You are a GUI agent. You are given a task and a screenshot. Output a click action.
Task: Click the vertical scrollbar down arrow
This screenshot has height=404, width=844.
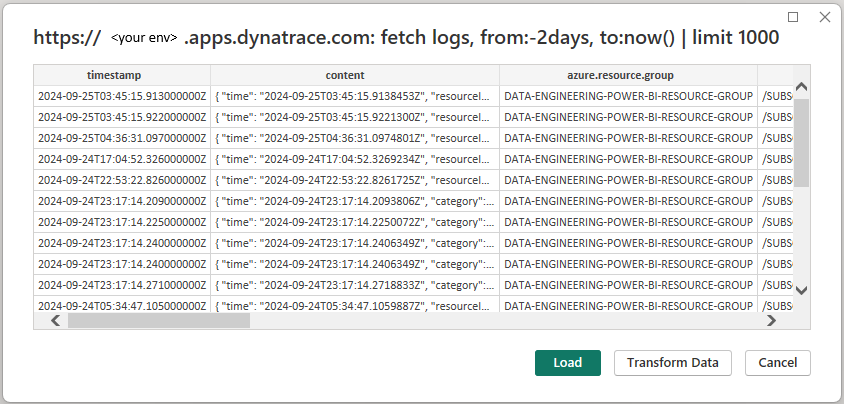[801, 290]
